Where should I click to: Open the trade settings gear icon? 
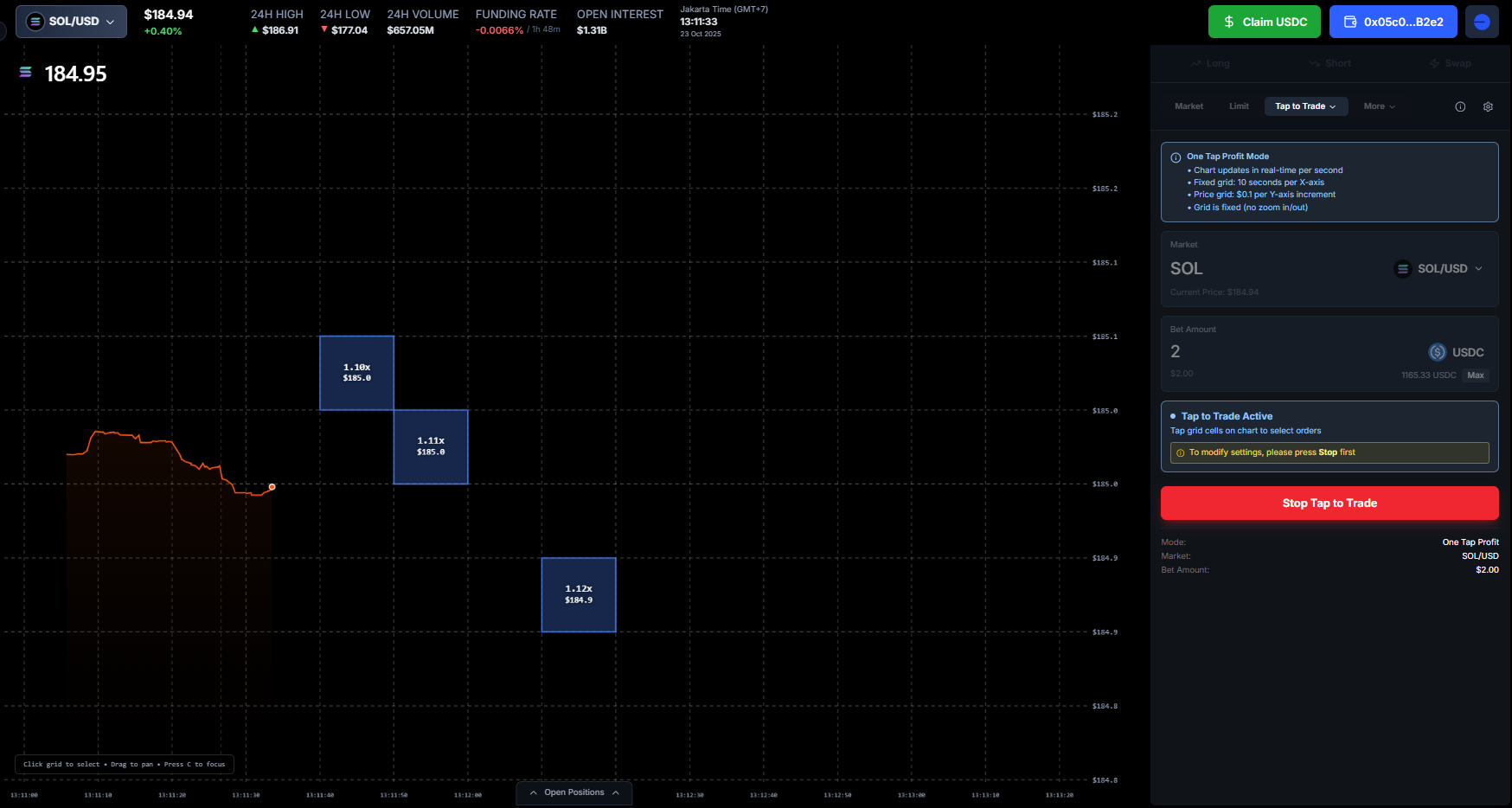pyautogui.click(x=1488, y=106)
